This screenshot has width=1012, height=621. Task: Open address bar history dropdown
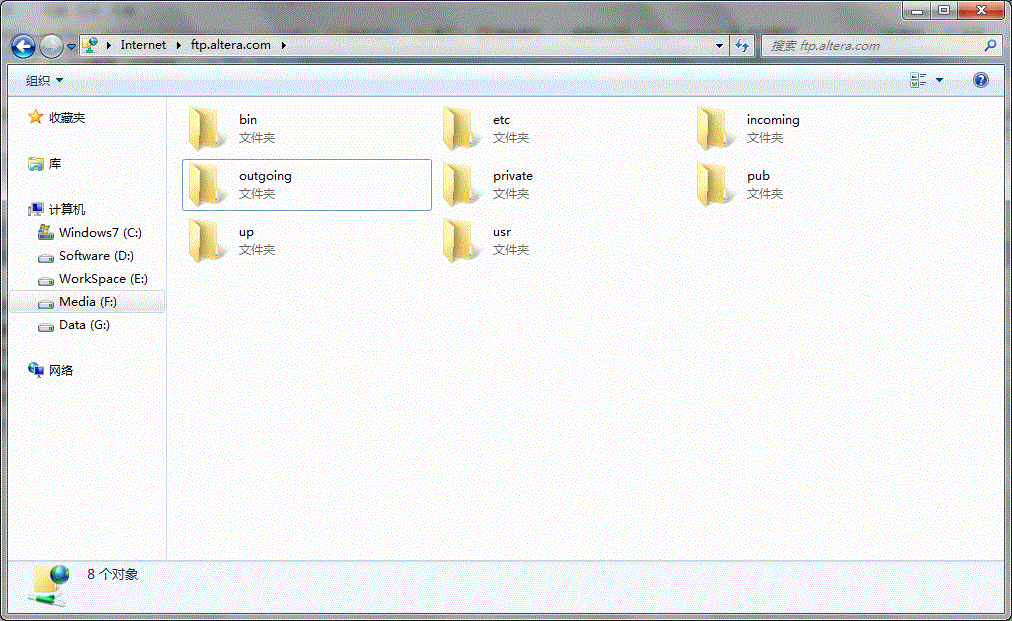719,46
